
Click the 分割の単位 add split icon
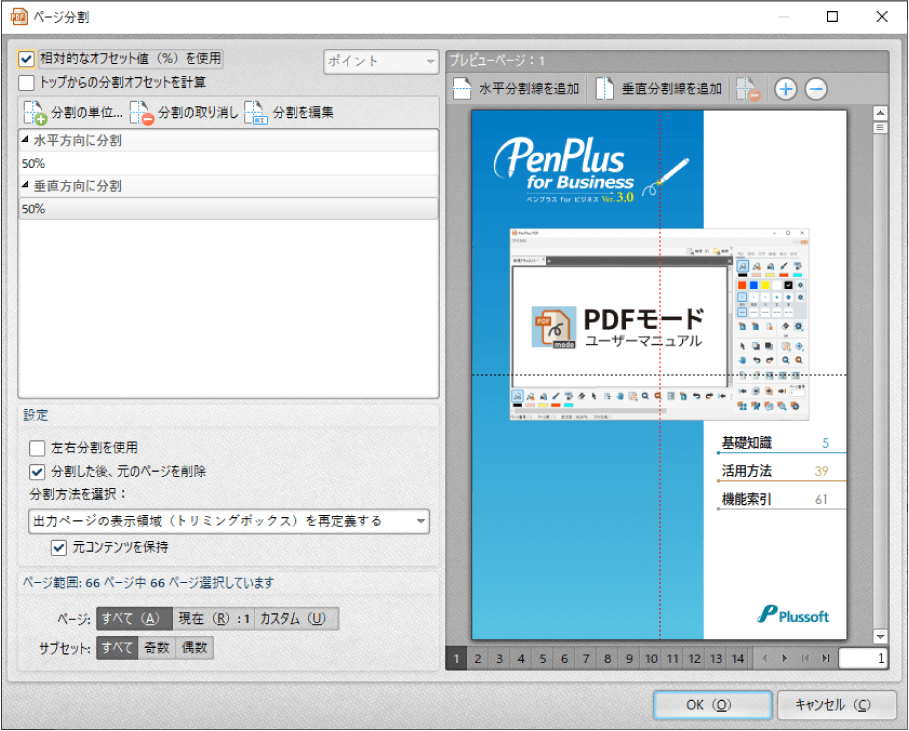[34, 112]
